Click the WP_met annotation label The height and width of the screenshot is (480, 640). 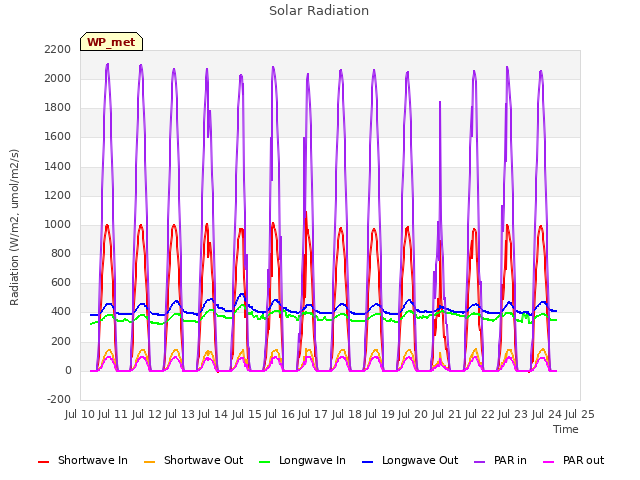tap(111, 42)
